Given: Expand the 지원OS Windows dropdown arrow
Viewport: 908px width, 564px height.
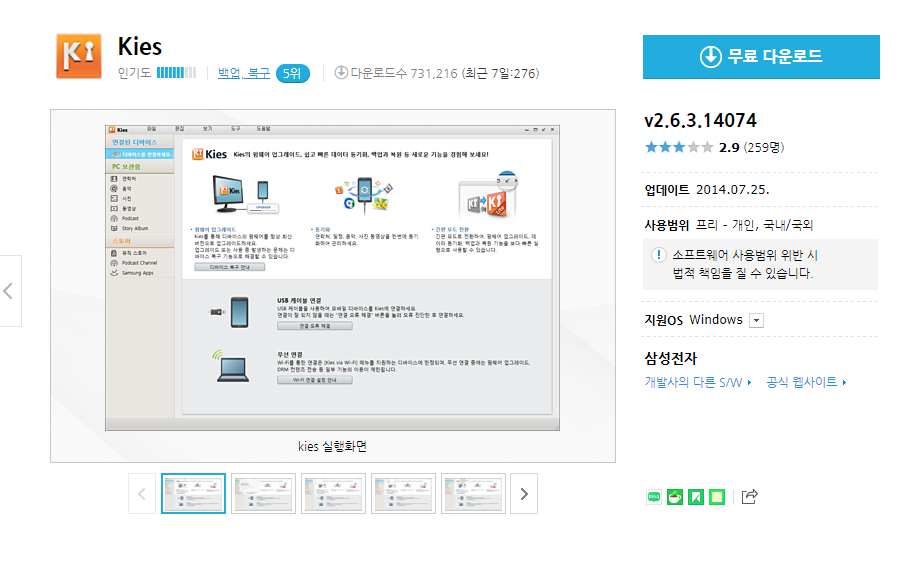Looking at the screenshot, I should 756,320.
